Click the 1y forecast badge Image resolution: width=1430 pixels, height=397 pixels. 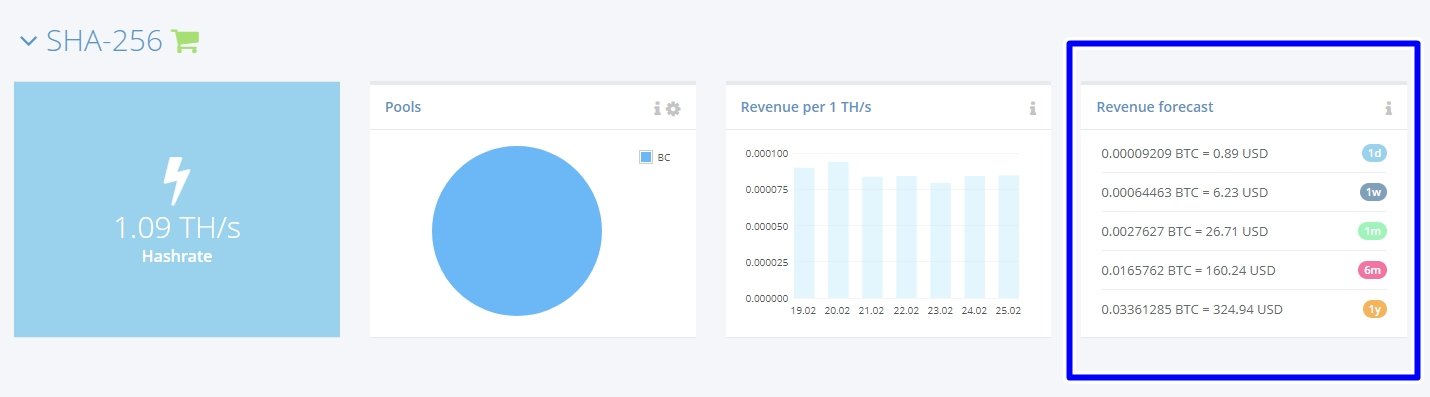[1375, 309]
